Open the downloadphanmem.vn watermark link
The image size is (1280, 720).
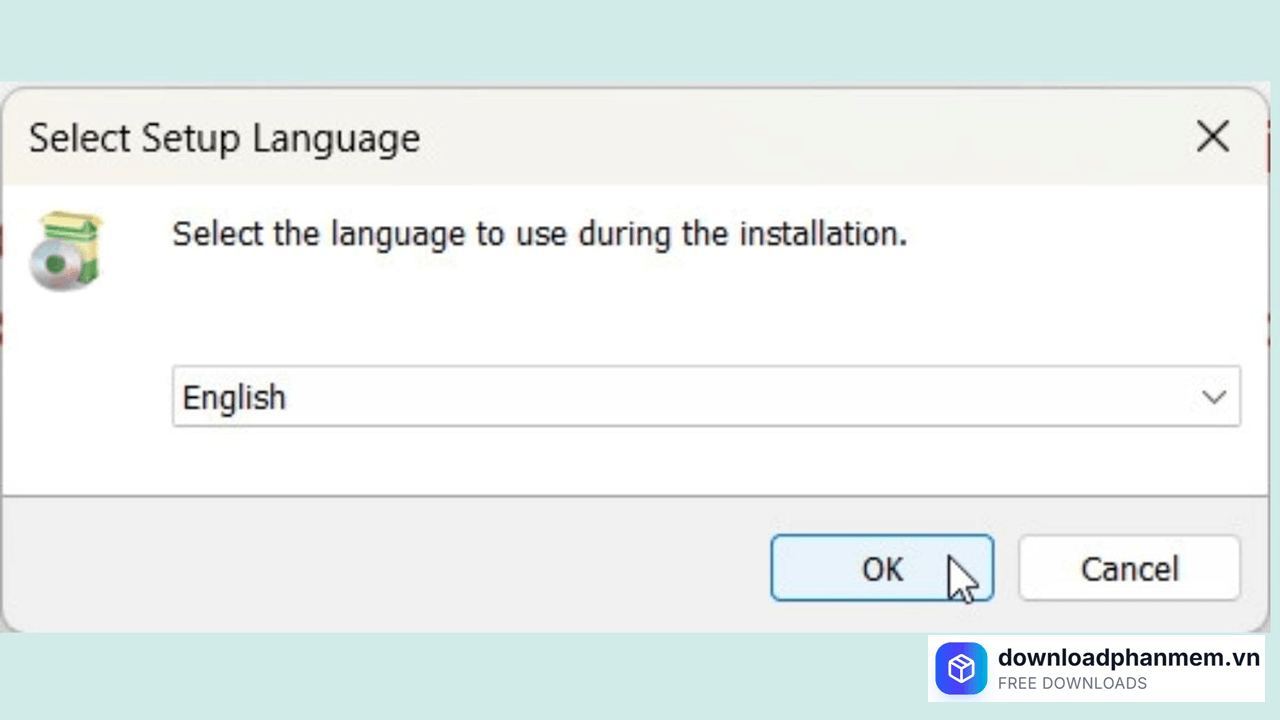(x=1128, y=657)
